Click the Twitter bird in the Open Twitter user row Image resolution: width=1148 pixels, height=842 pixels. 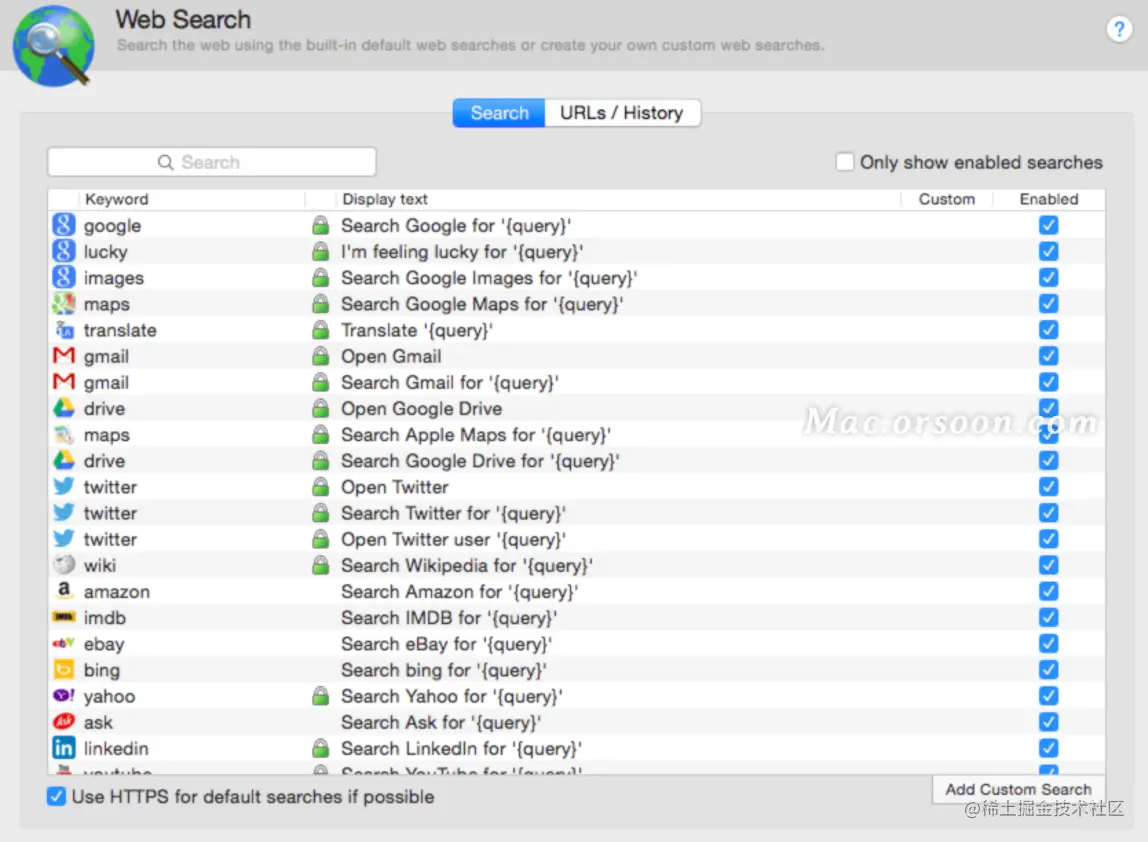tap(64, 538)
